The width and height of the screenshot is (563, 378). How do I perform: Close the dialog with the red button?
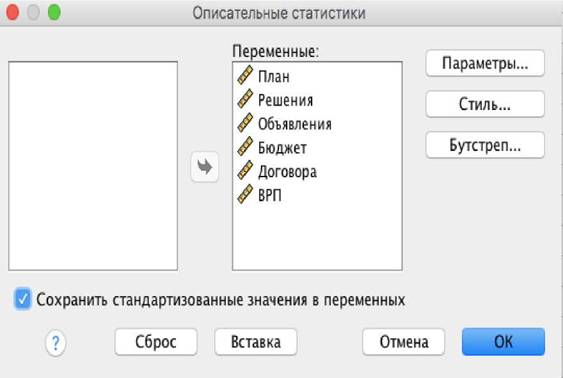13,12
